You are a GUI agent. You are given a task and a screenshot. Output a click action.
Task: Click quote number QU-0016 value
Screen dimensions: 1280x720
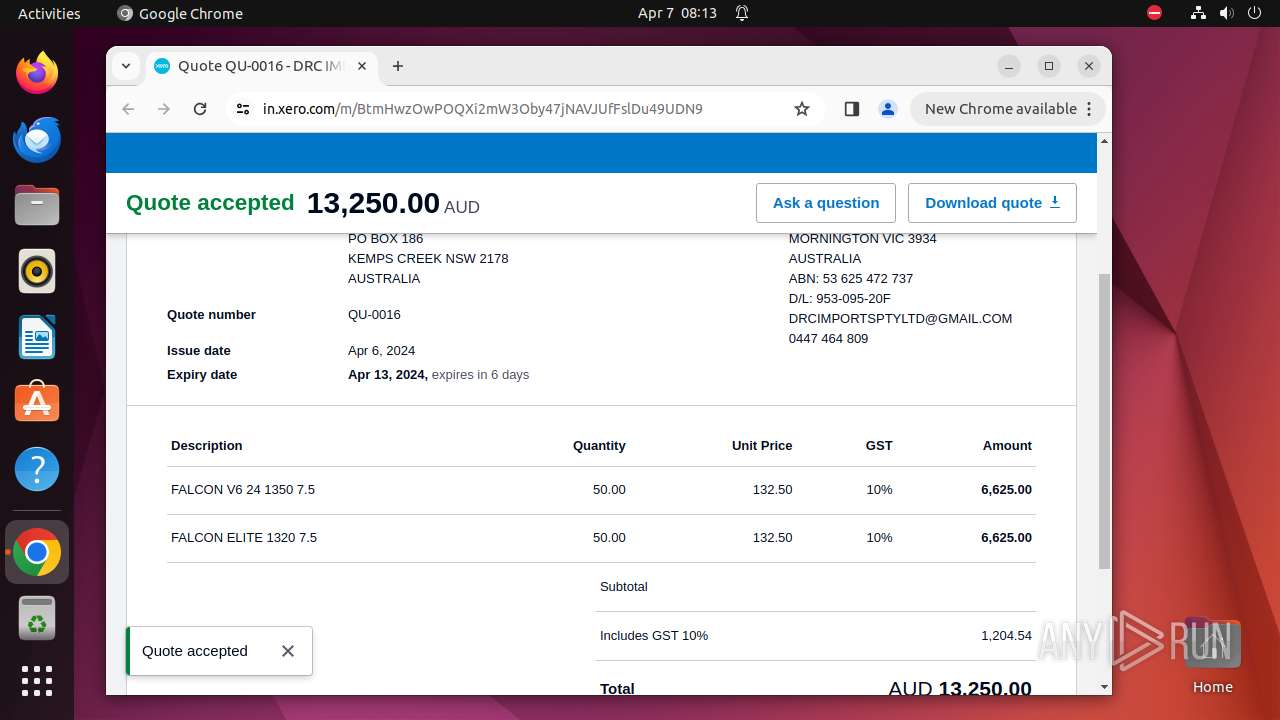374,315
